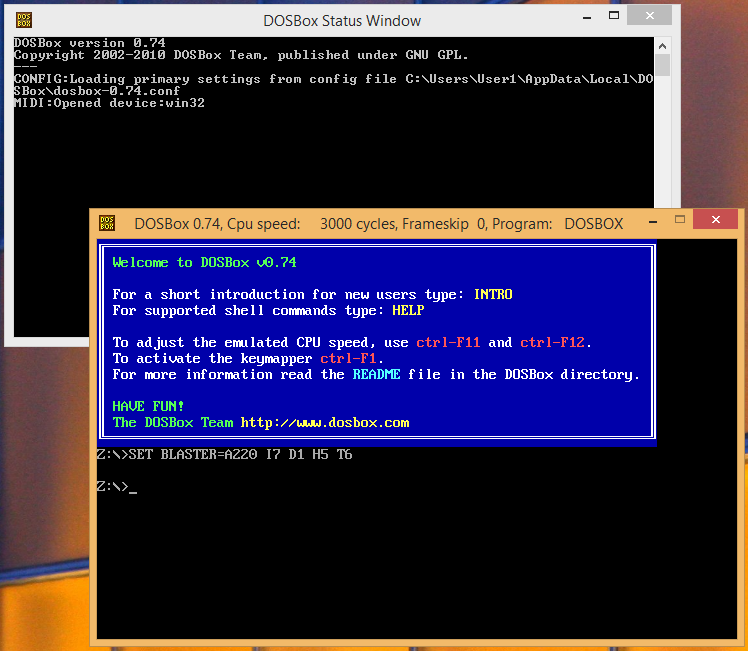Click the DOSBox 0.74 window title bar icon
Image resolution: width=748 pixels, height=651 pixels.
(107, 223)
